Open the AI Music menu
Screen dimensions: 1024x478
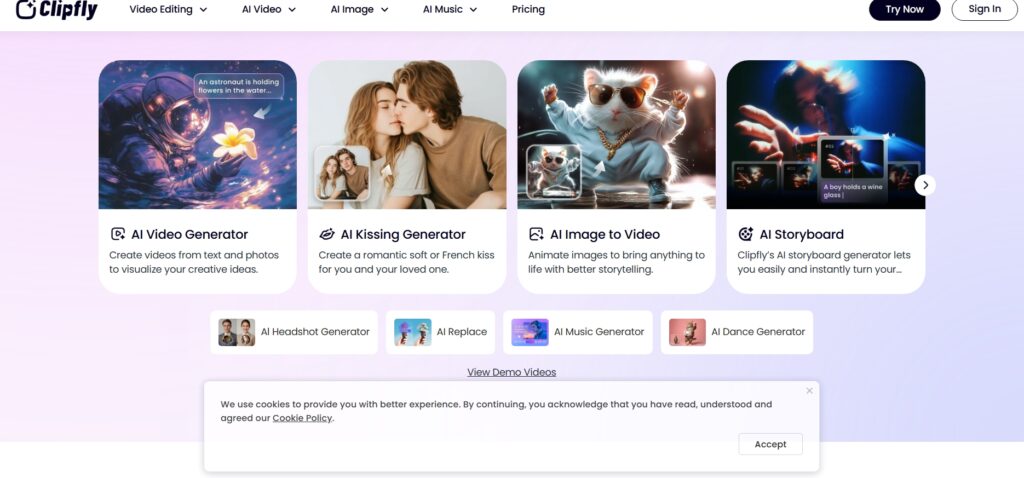450,9
